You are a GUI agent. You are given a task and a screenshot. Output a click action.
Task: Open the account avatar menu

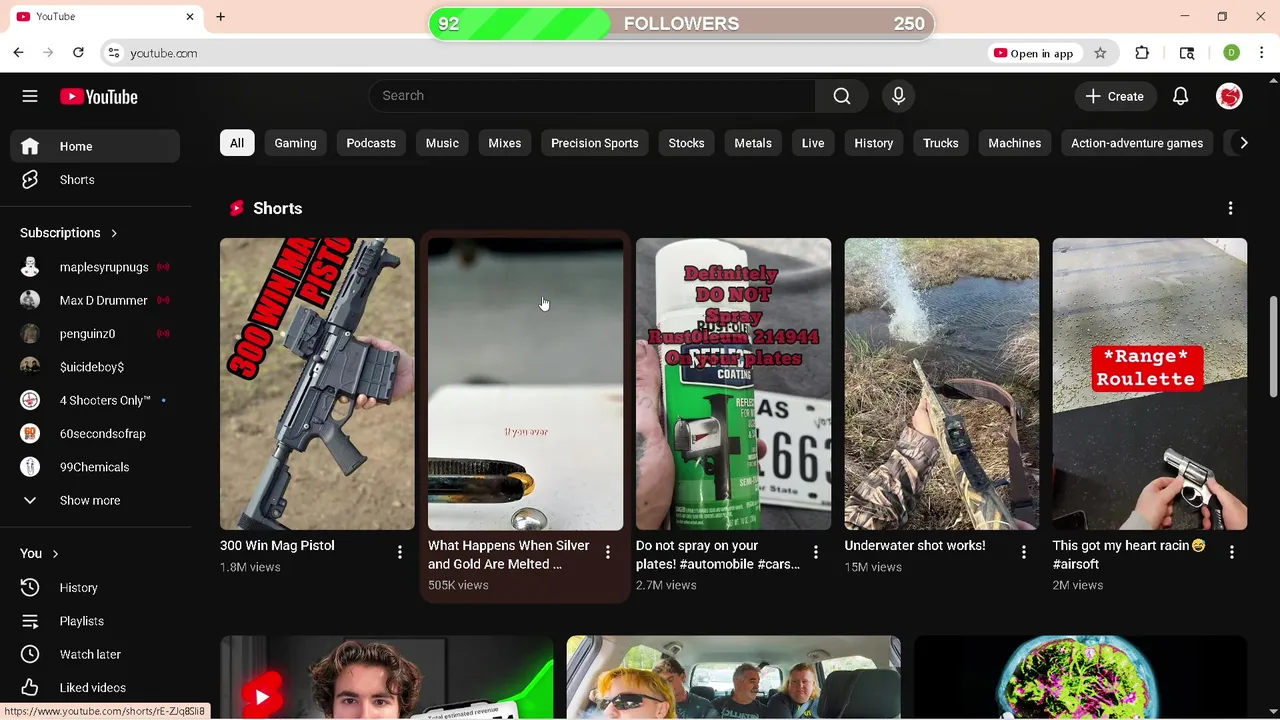coord(1229,96)
